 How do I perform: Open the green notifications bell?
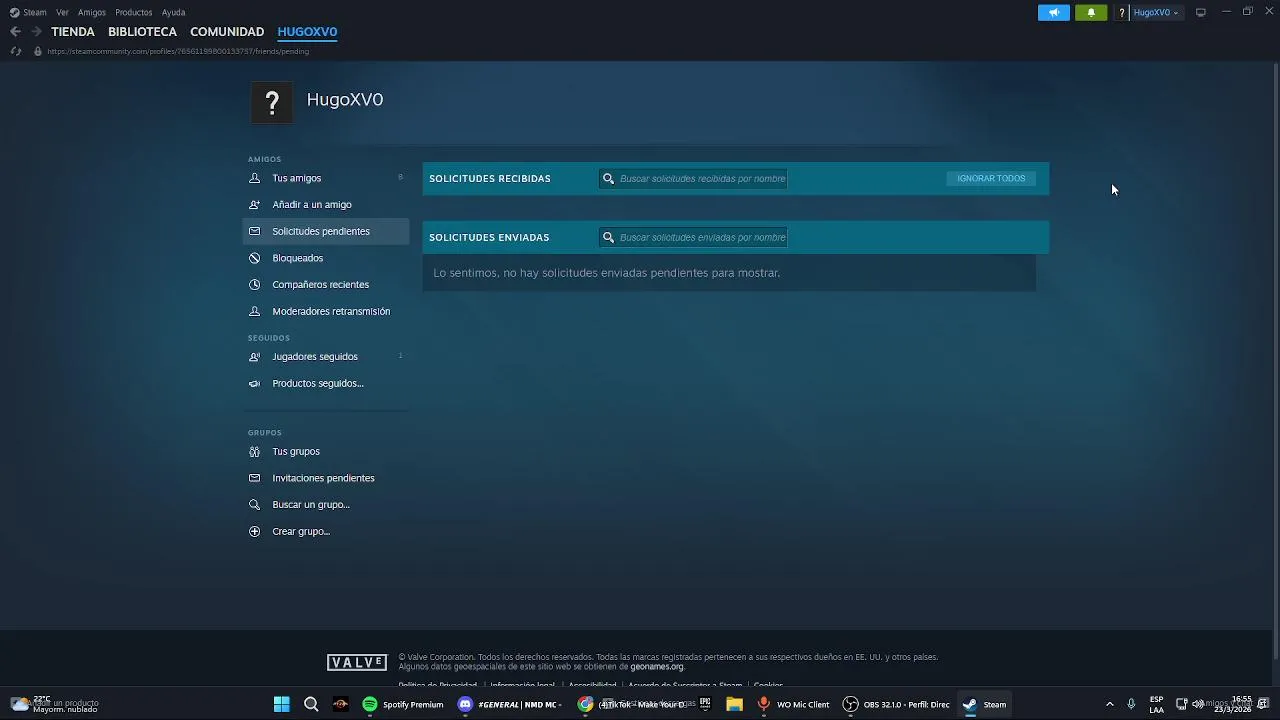1091,12
